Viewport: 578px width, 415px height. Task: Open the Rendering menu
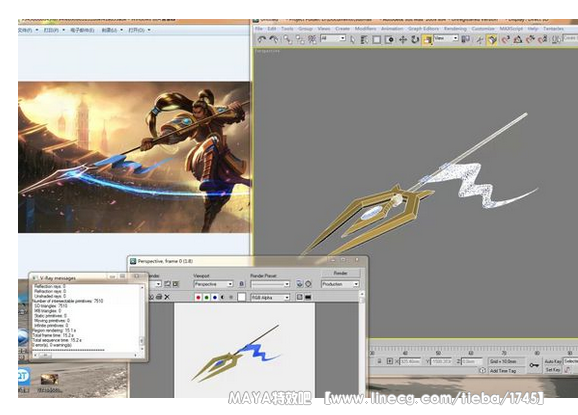455,28
